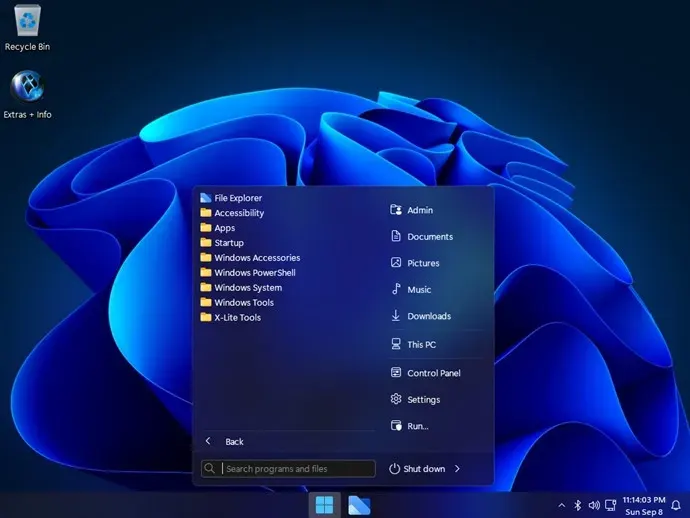Image resolution: width=690 pixels, height=518 pixels.
Task: Click the Accessibility folder icon
Action: point(206,213)
